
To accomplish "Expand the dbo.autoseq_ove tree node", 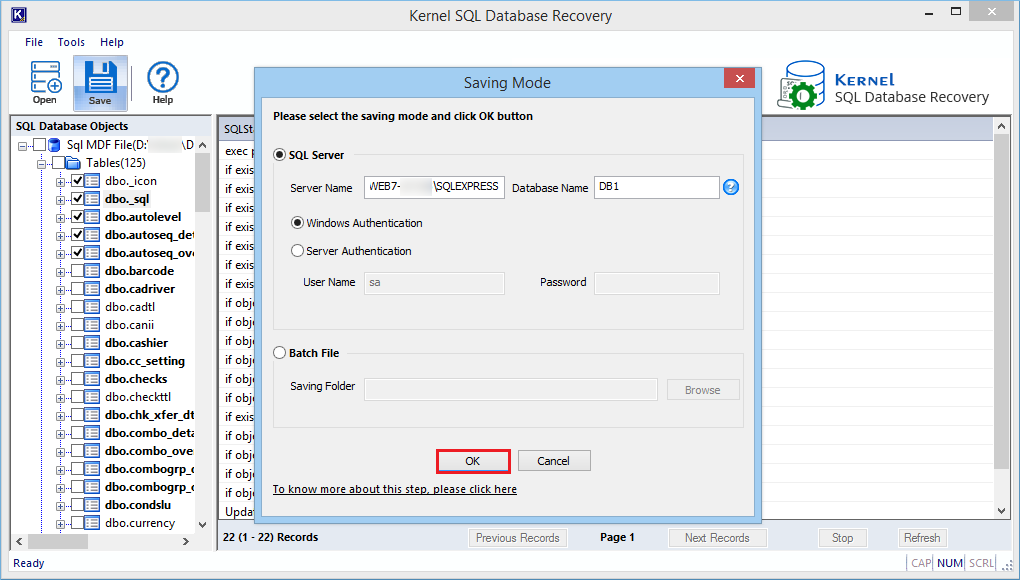I will tap(60, 254).
